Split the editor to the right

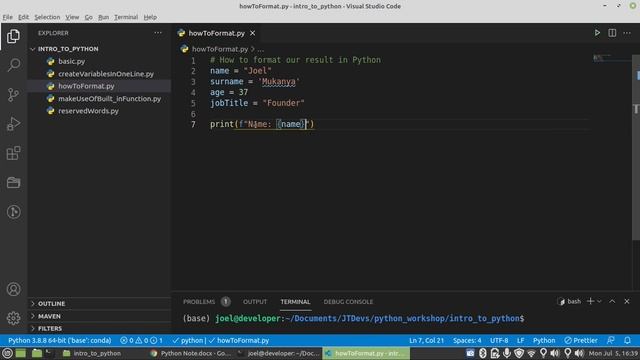coord(612,33)
